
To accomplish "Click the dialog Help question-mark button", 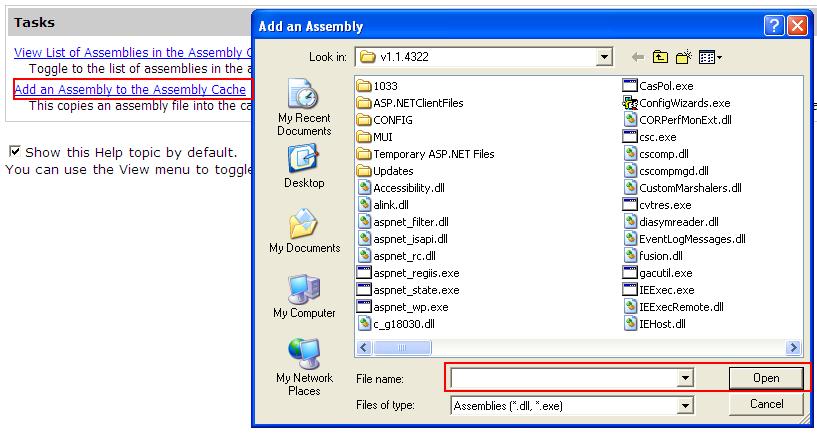I will [774, 26].
